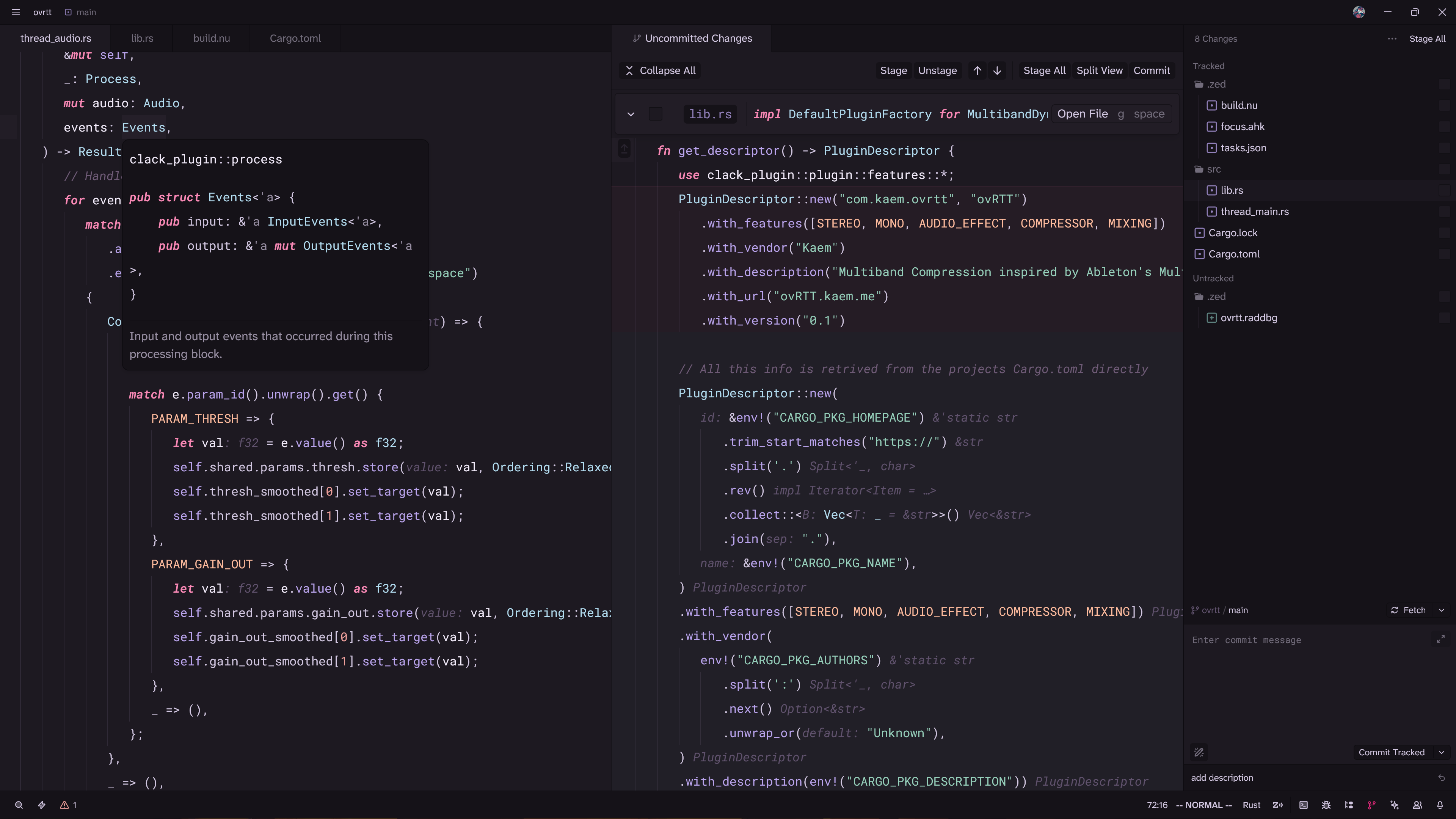Select the Uncommitted Changes tab

tap(692, 38)
